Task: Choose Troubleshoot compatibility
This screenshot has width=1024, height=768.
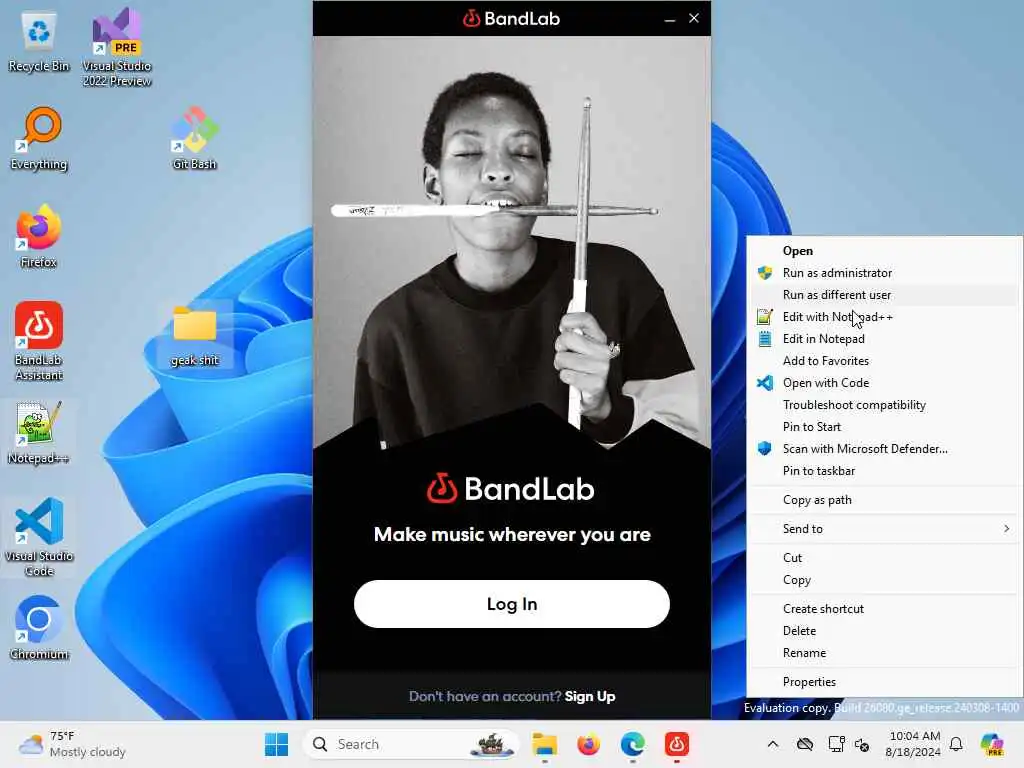Action: [884, 405]
